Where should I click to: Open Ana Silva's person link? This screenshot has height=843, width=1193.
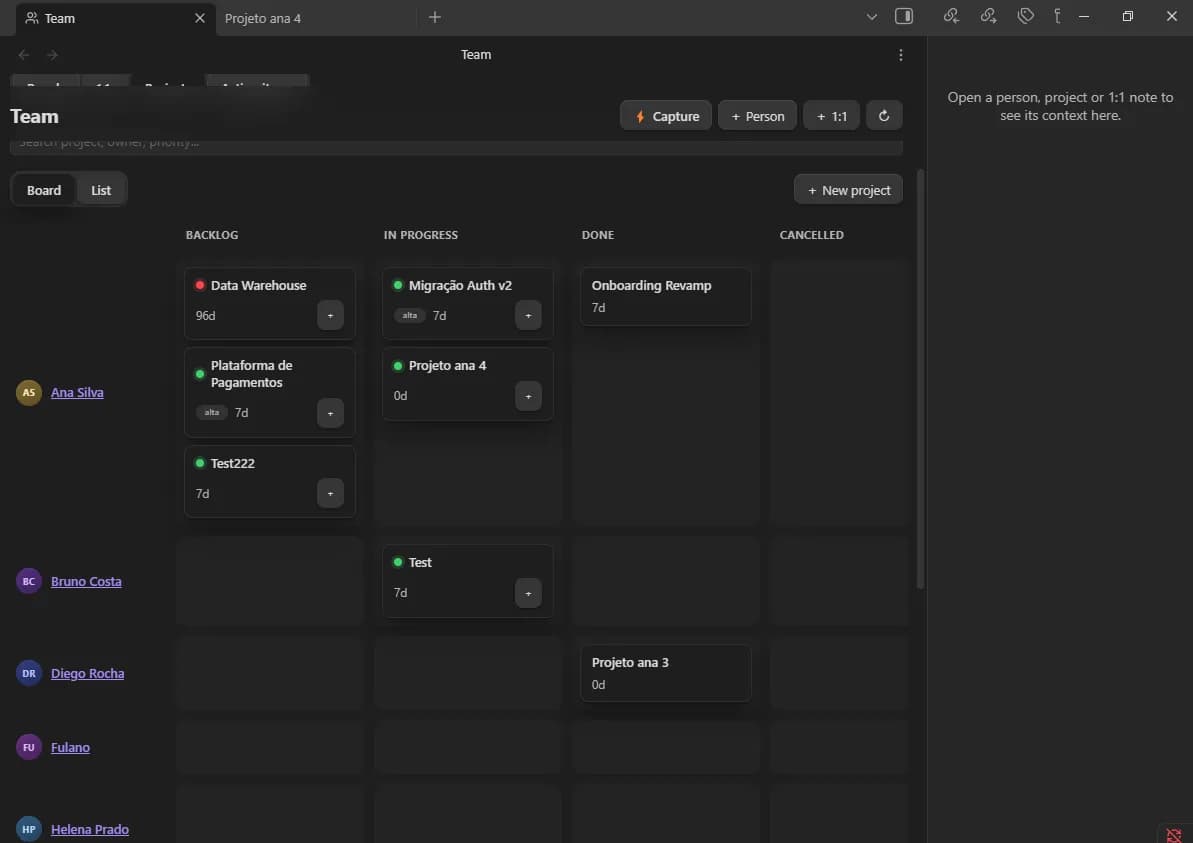click(x=77, y=393)
